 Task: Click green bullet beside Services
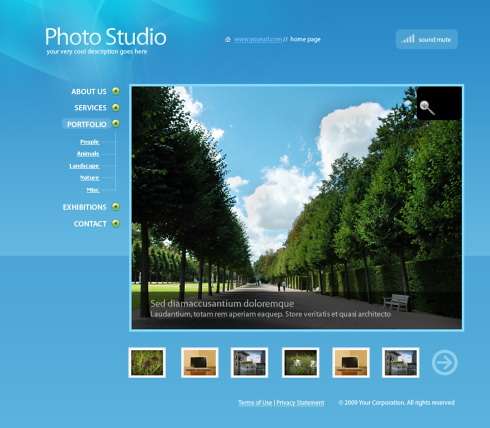coord(116,107)
